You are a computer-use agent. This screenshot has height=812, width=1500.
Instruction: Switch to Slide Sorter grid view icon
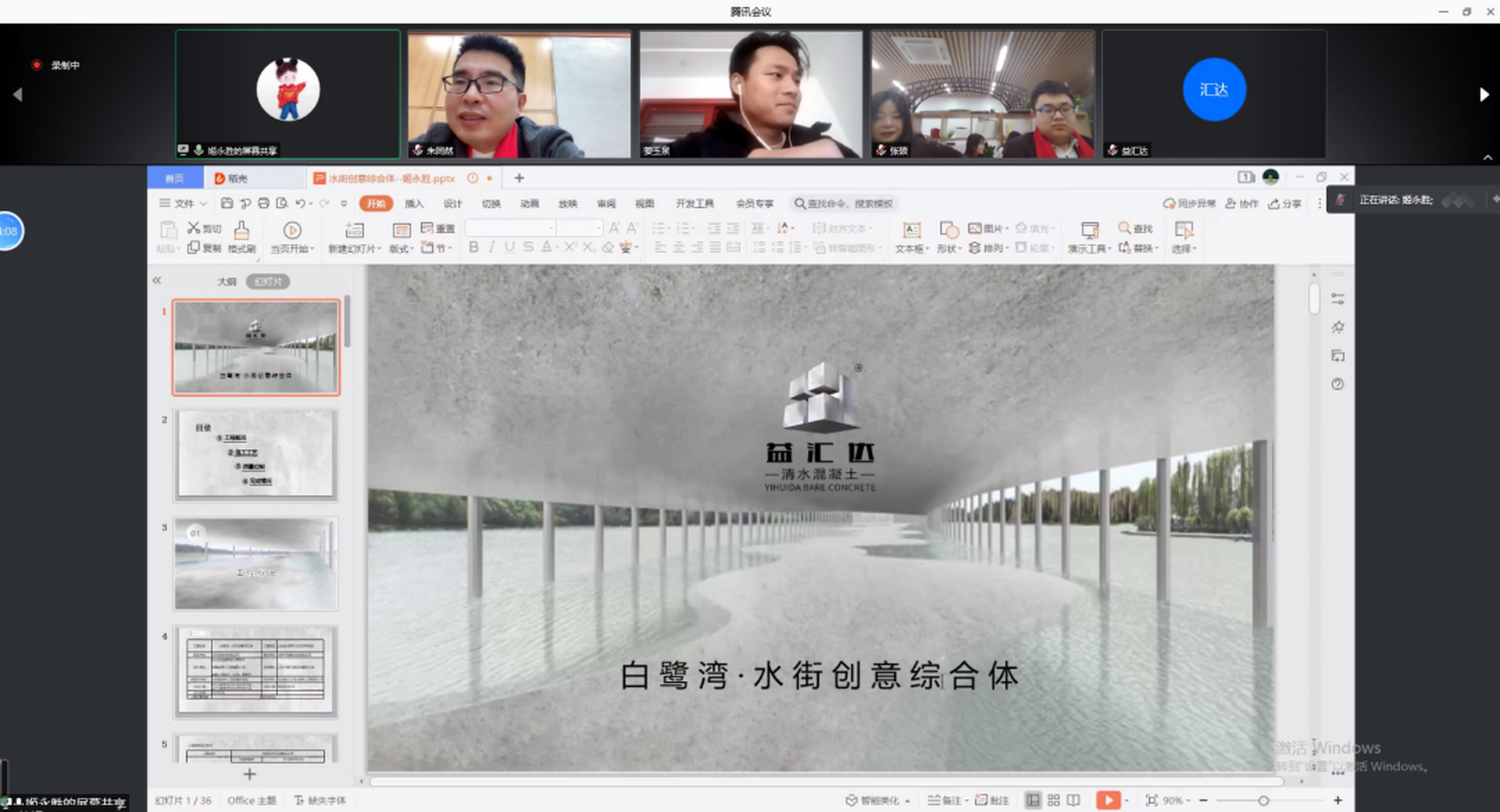1053,800
